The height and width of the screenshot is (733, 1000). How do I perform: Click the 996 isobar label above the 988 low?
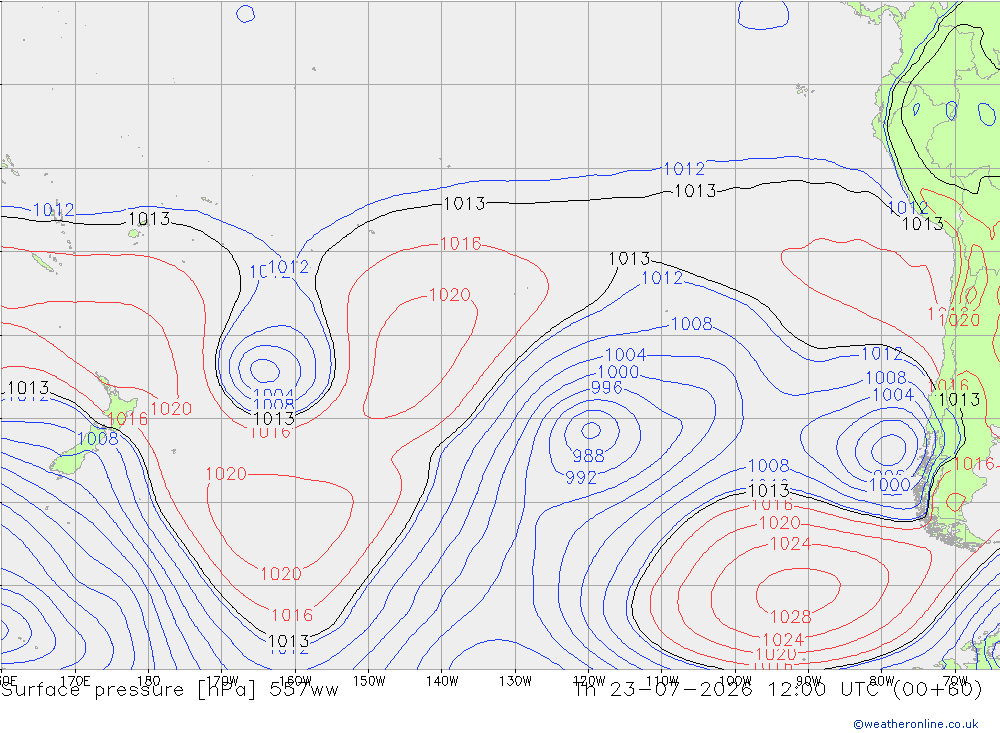coord(607,387)
